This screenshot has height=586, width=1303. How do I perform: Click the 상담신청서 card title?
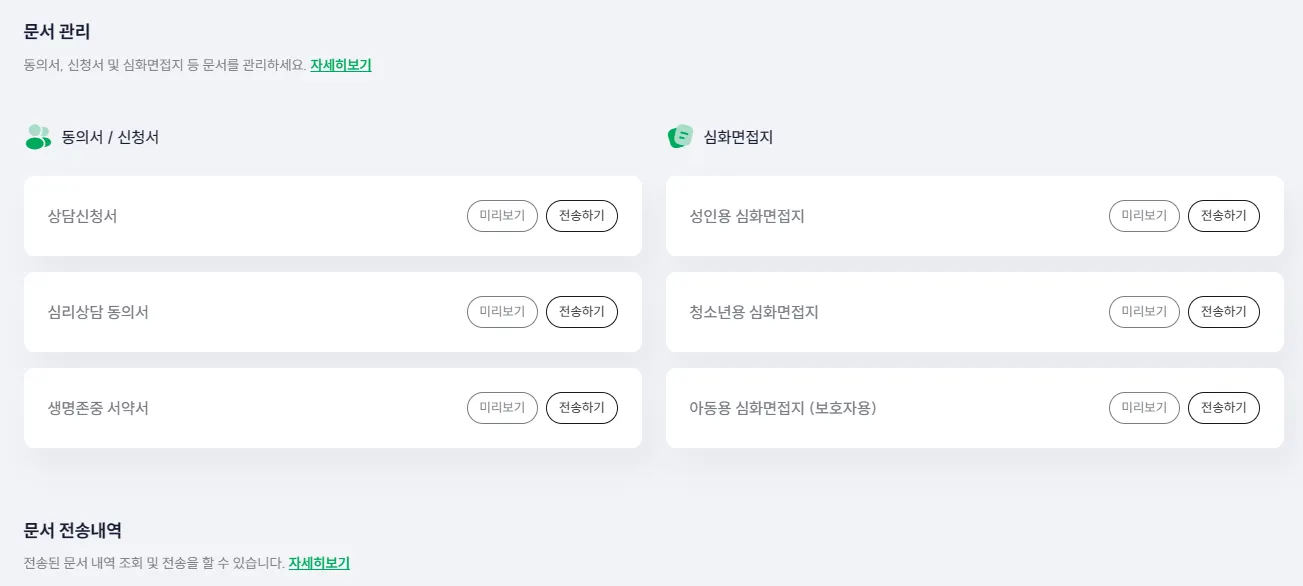(82, 216)
